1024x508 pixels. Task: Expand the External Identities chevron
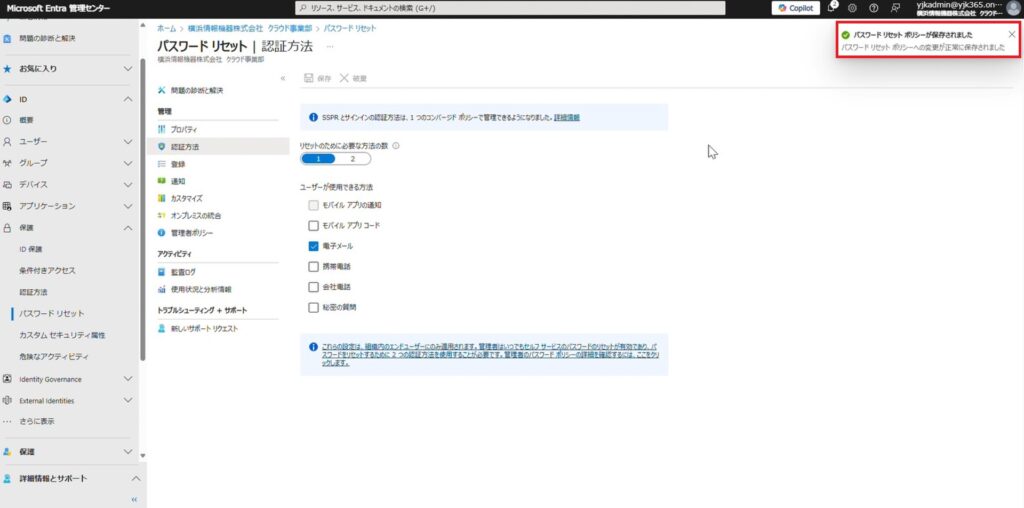[x=128, y=400]
